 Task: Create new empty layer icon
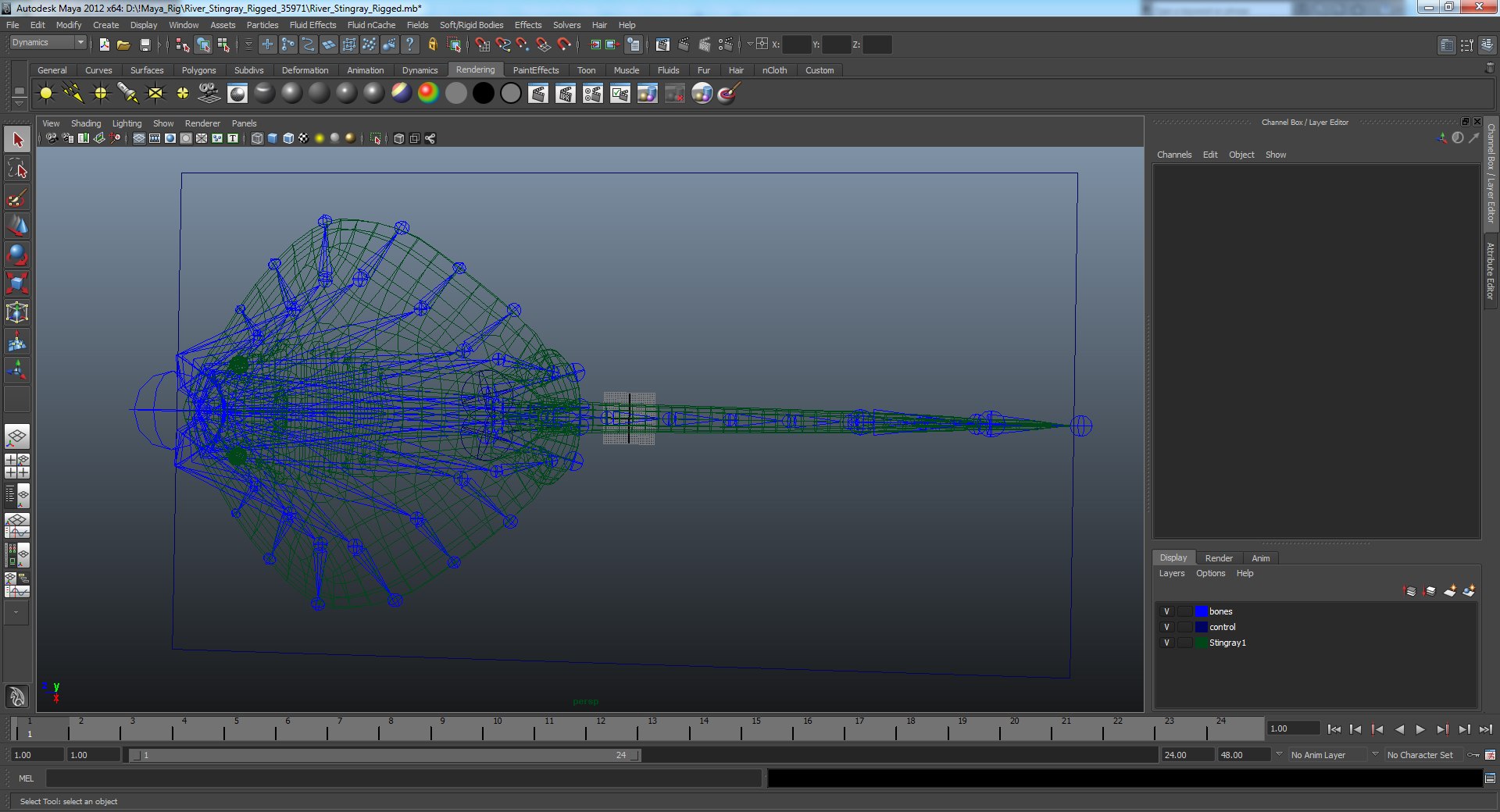pos(1450,591)
